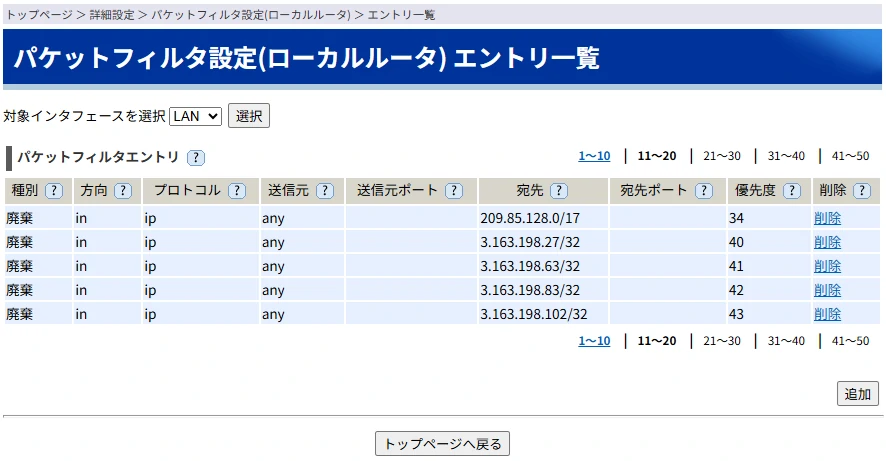
Task: Open the LAN interface dropdown
Action: pos(195,116)
